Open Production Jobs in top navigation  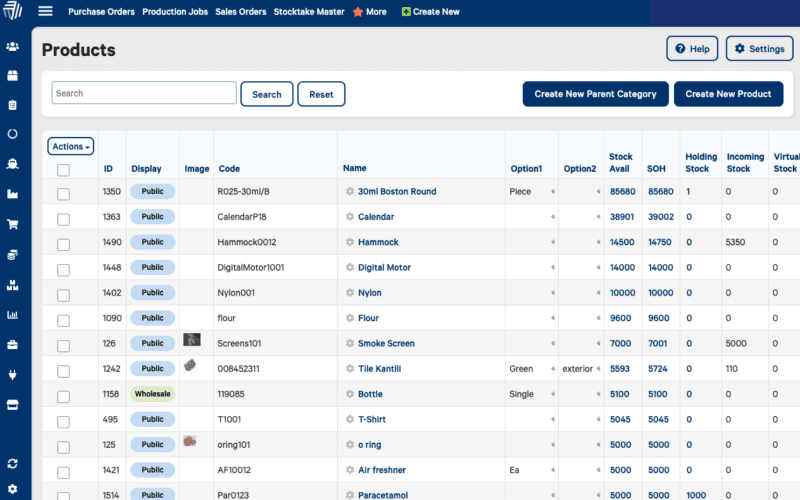pyautogui.click(x=175, y=11)
